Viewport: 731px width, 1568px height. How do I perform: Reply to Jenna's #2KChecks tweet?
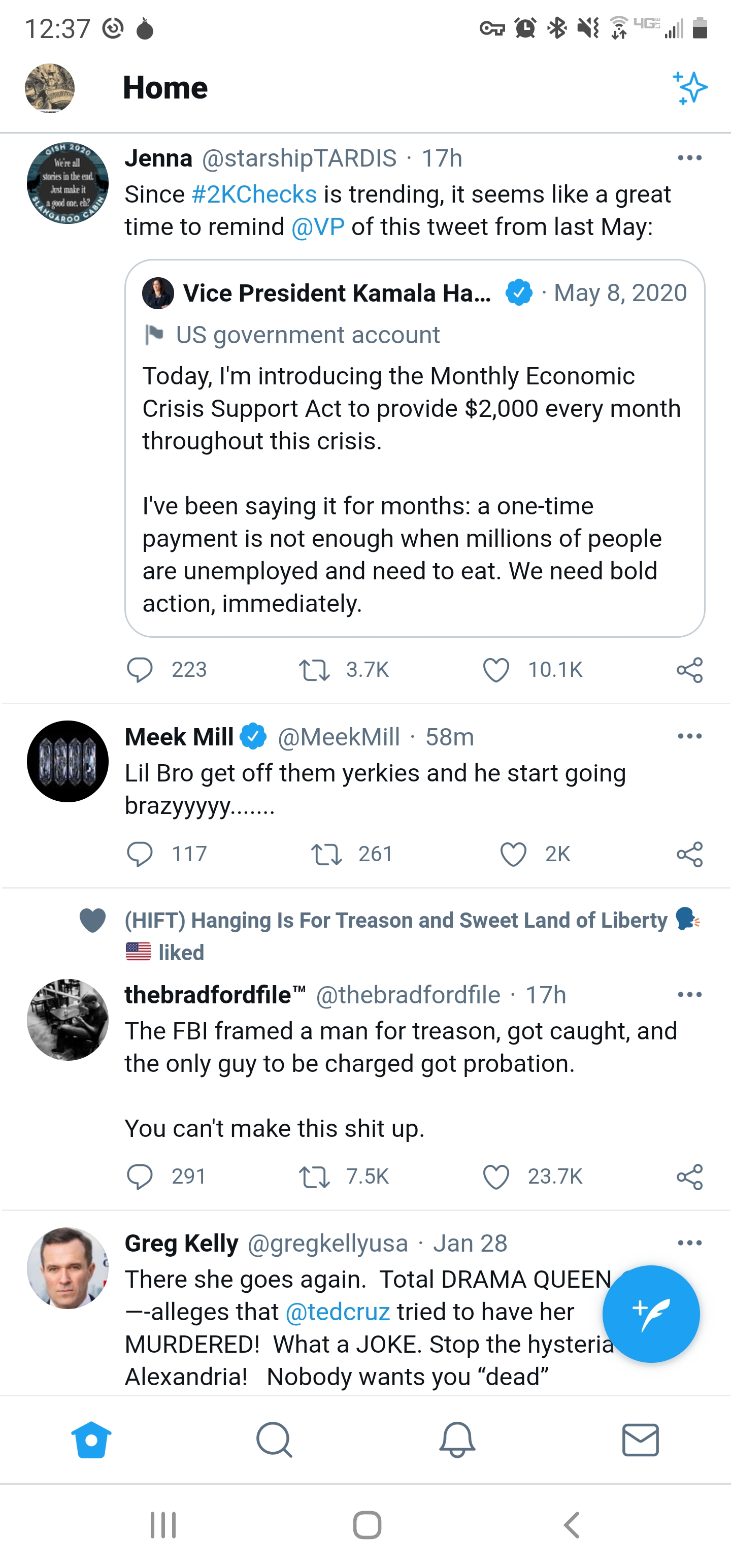[x=140, y=670]
